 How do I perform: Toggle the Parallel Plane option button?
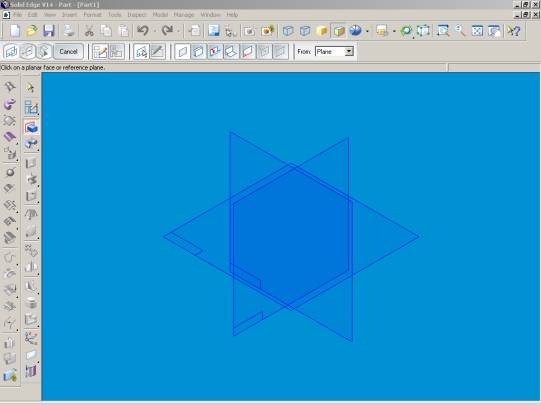198,52
